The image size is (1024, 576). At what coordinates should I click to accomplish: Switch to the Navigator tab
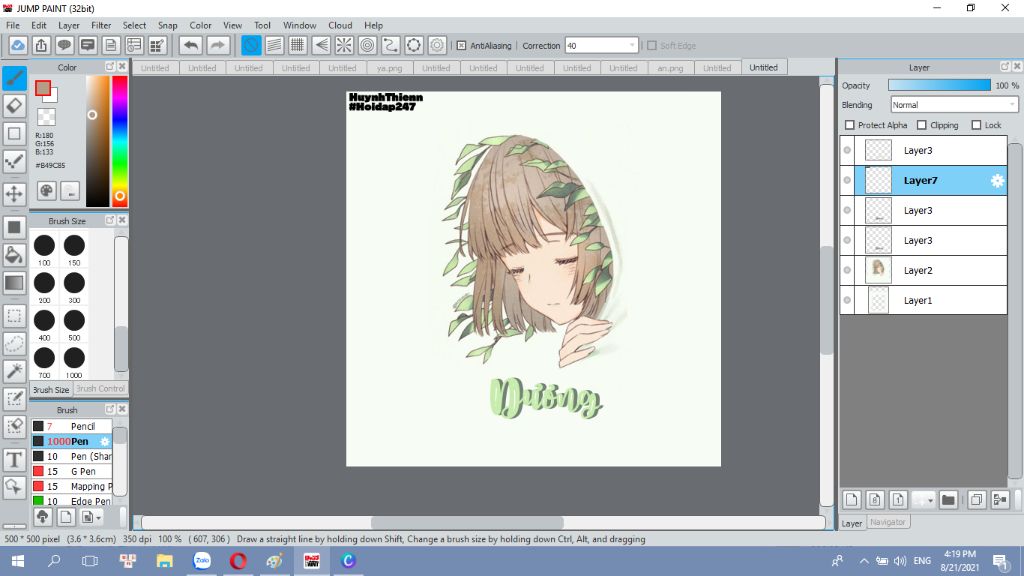[x=888, y=522]
